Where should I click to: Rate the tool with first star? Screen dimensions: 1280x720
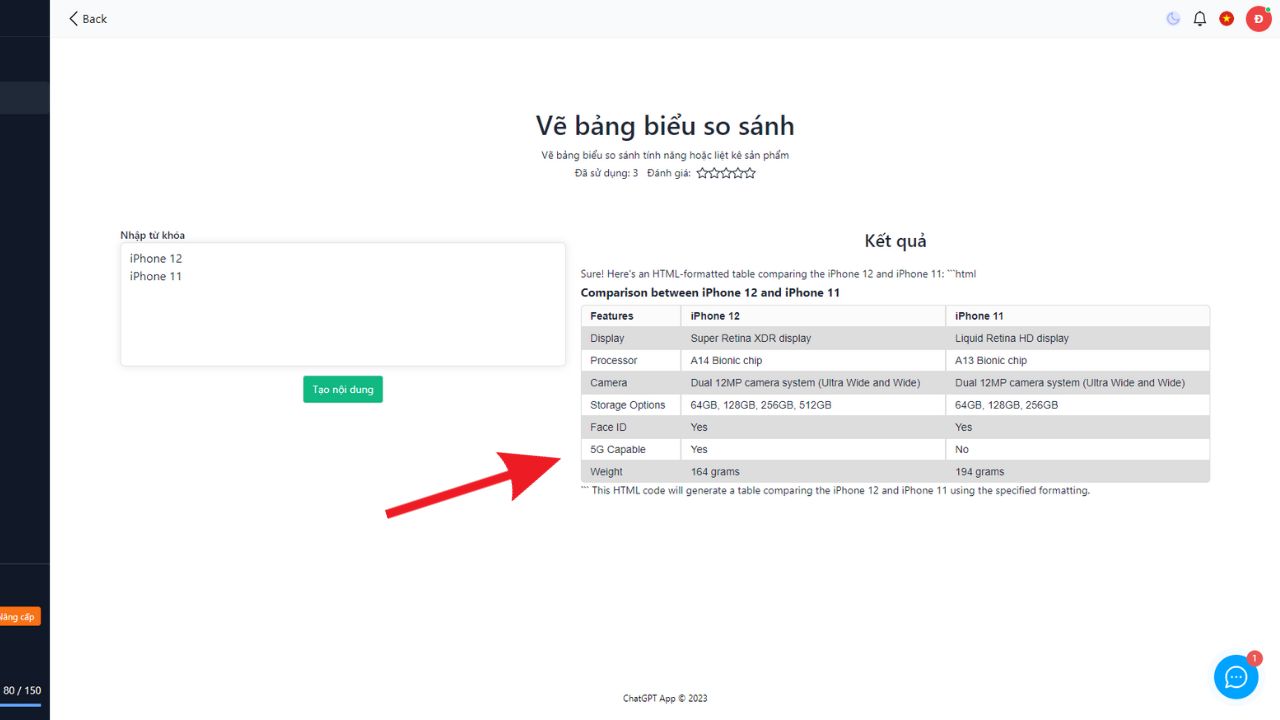703,173
